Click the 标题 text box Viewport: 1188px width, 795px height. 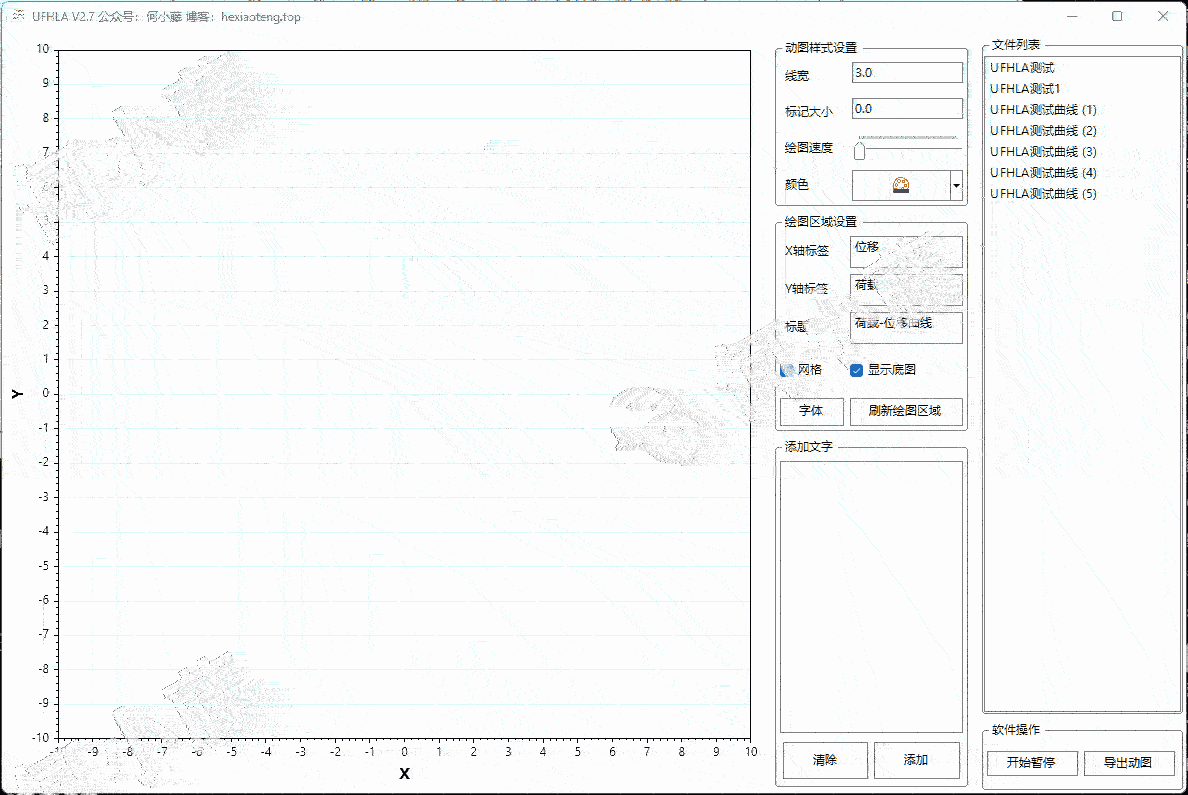coord(906,327)
